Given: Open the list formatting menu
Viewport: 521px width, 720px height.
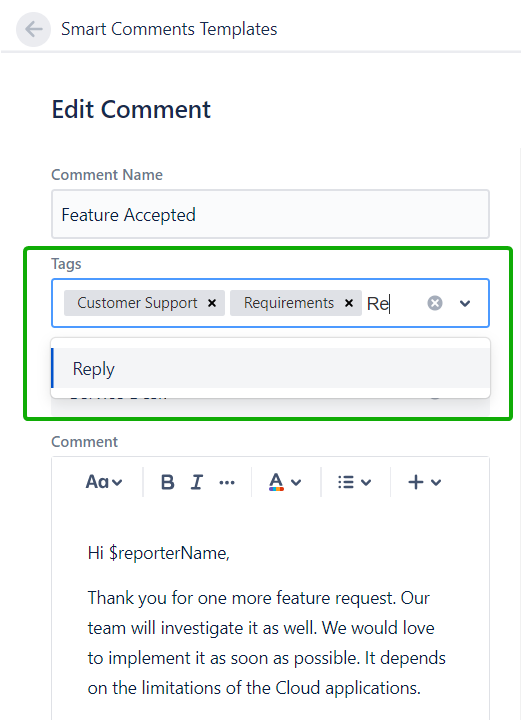Looking at the screenshot, I should pyautogui.click(x=354, y=482).
